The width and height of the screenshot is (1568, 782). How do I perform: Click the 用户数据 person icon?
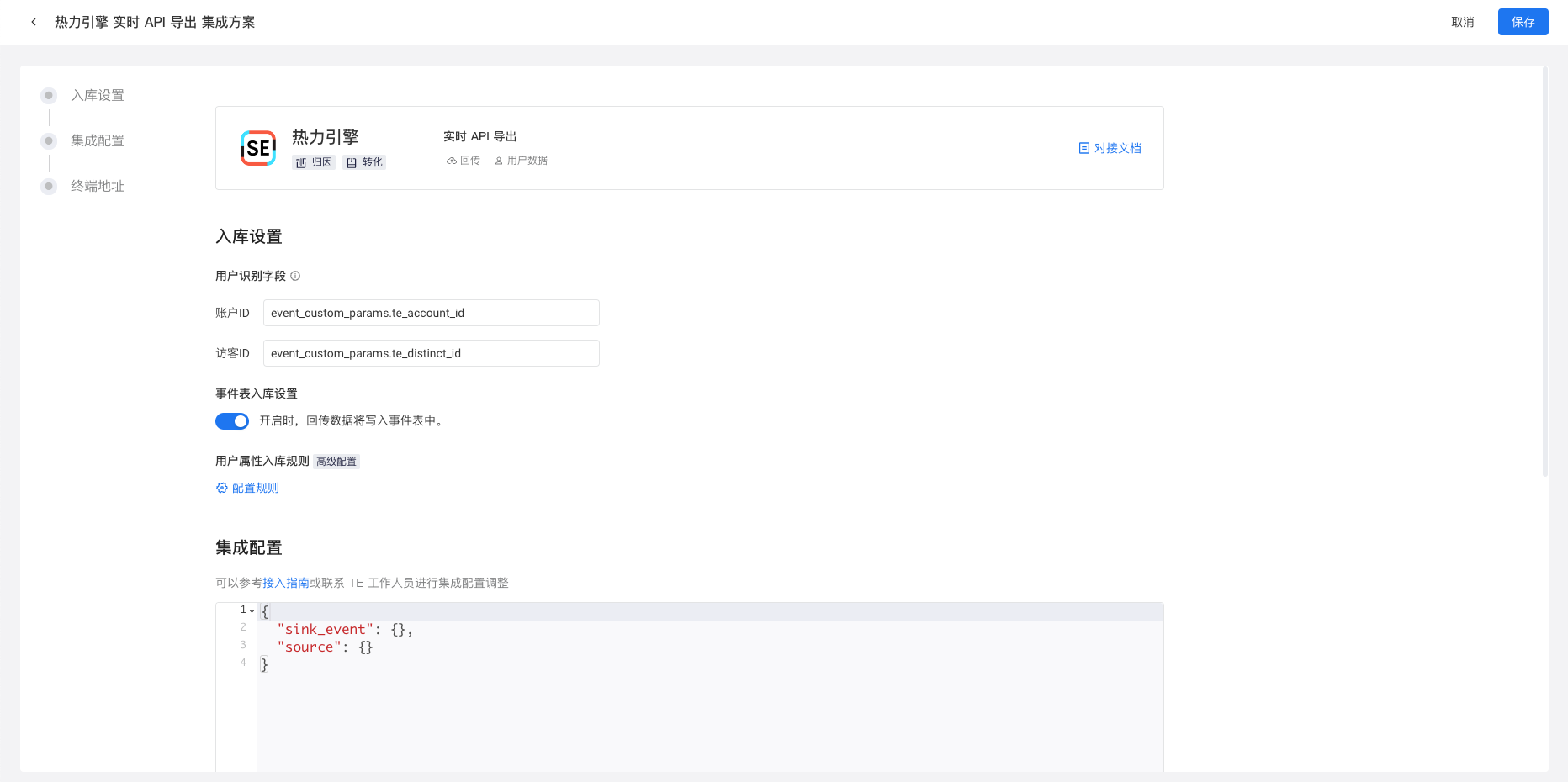tap(499, 161)
